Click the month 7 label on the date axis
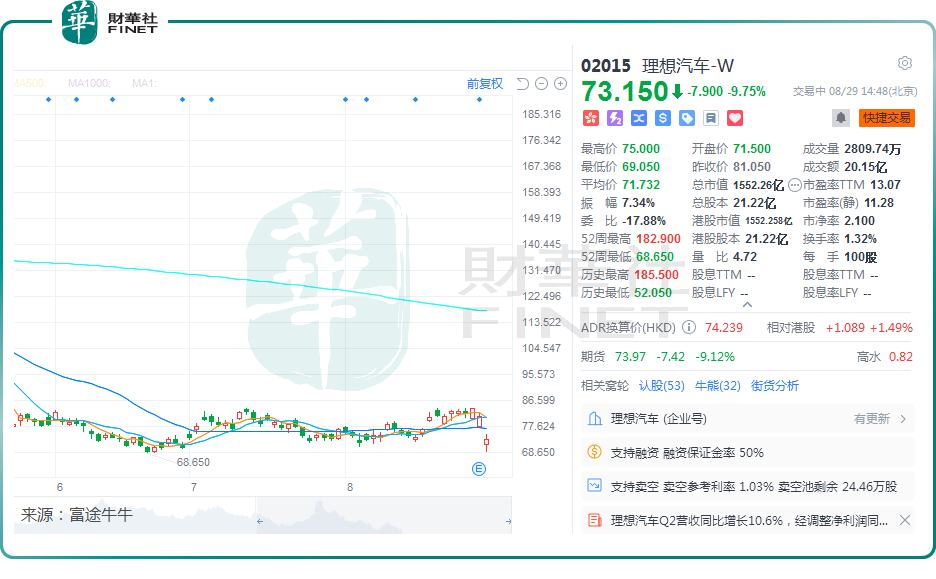The image size is (936, 579). 193,487
